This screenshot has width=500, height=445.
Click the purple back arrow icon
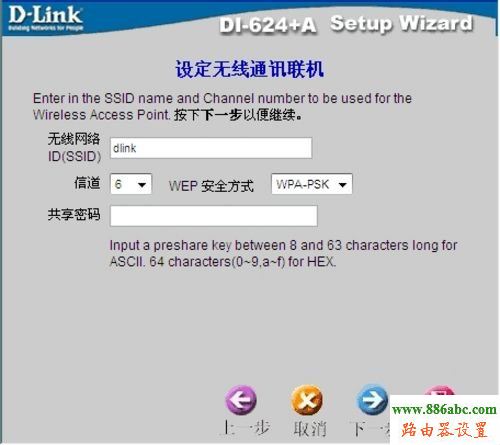click(x=241, y=400)
